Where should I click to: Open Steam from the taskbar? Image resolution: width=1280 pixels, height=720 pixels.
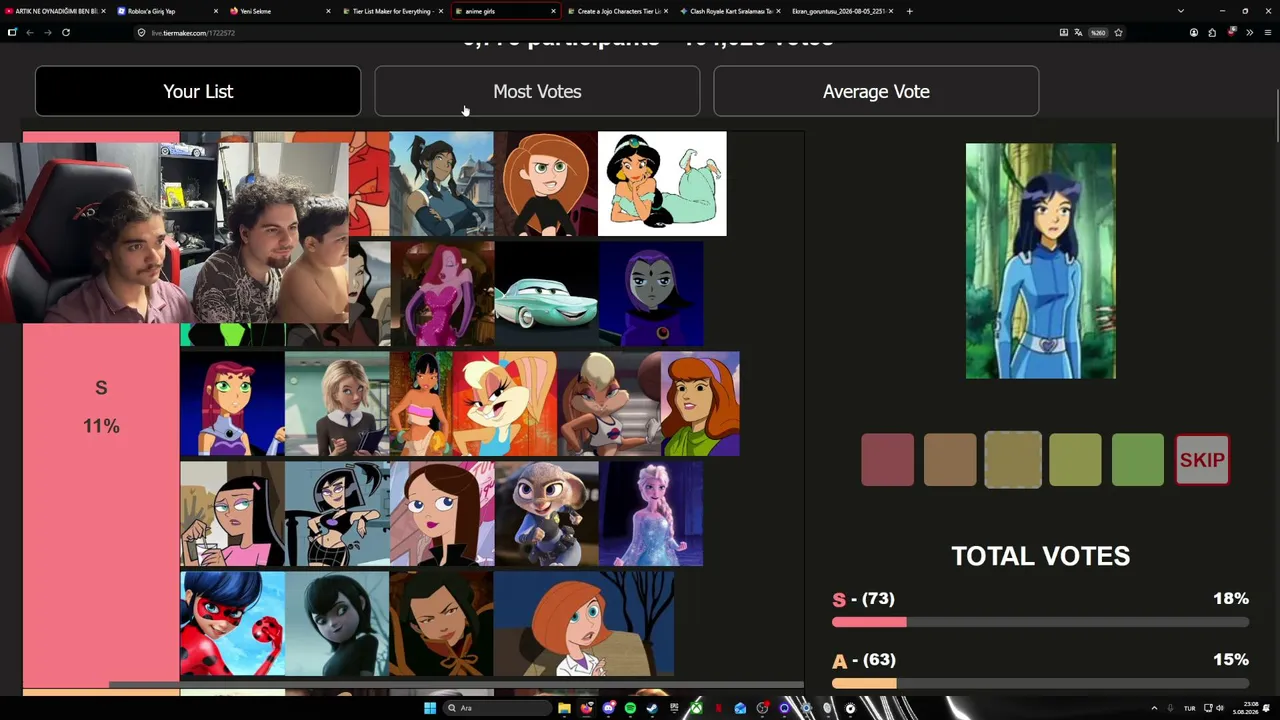(652, 708)
